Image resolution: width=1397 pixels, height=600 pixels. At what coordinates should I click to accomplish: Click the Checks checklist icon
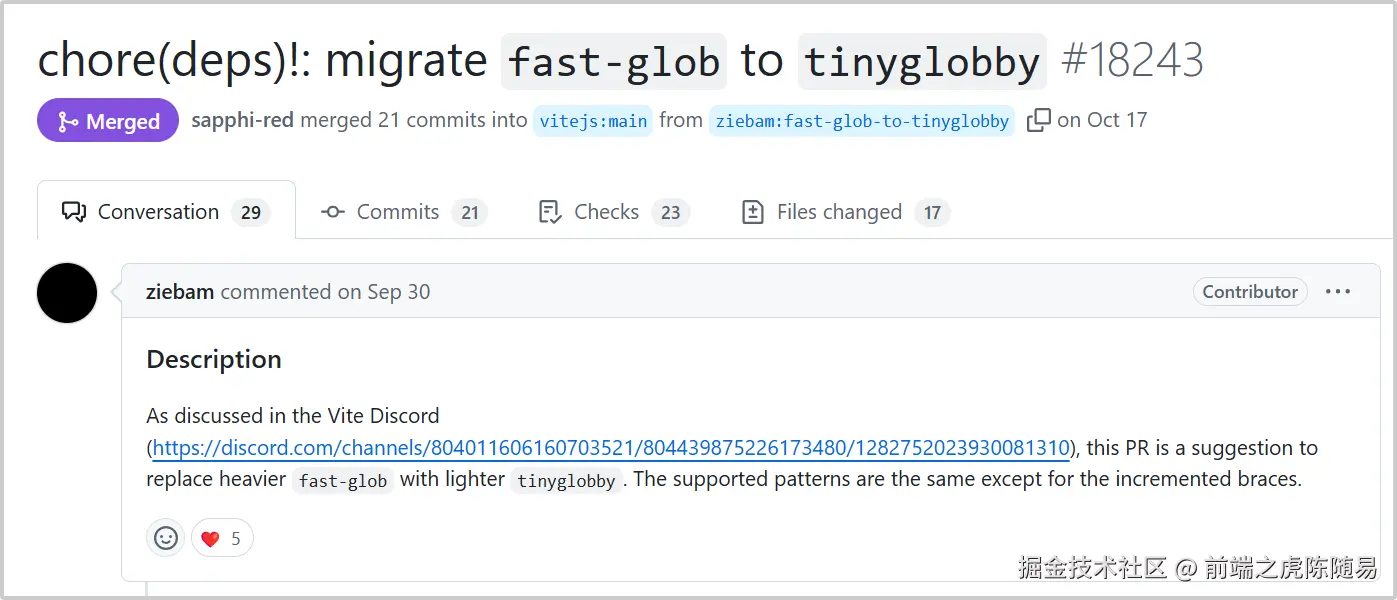[x=549, y=212]
